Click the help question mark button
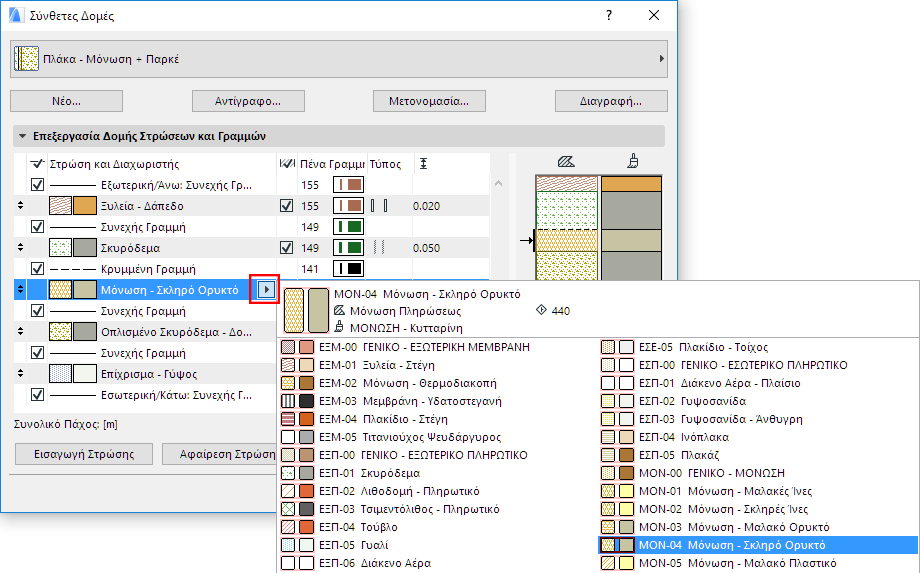 [x=609, y=15]
